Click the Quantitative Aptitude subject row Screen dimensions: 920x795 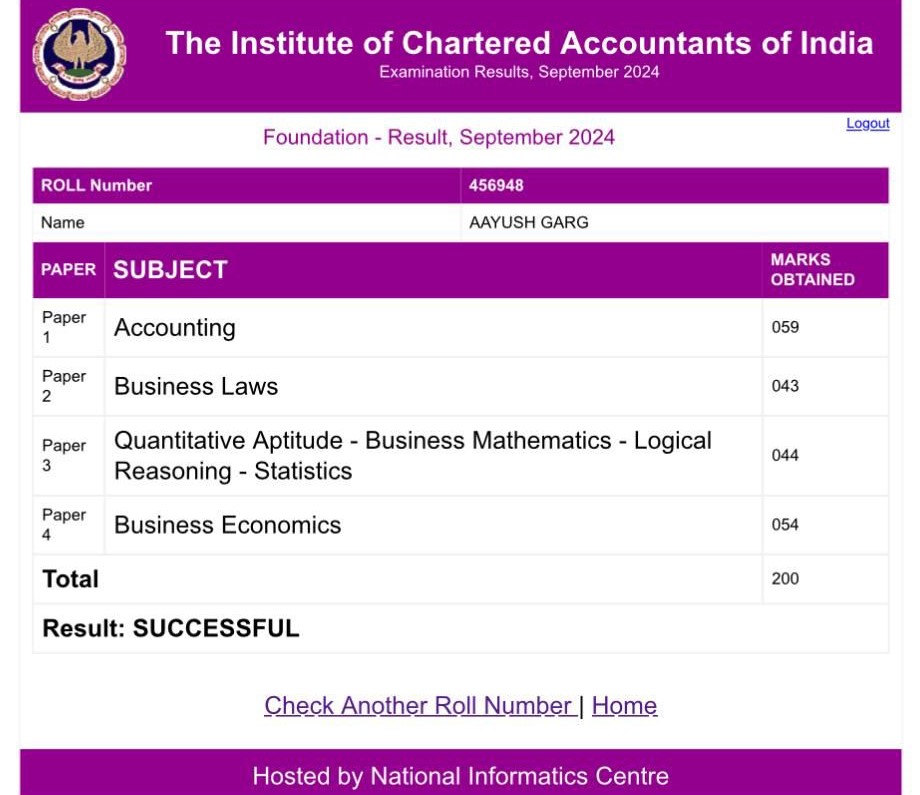coord(412,456)
